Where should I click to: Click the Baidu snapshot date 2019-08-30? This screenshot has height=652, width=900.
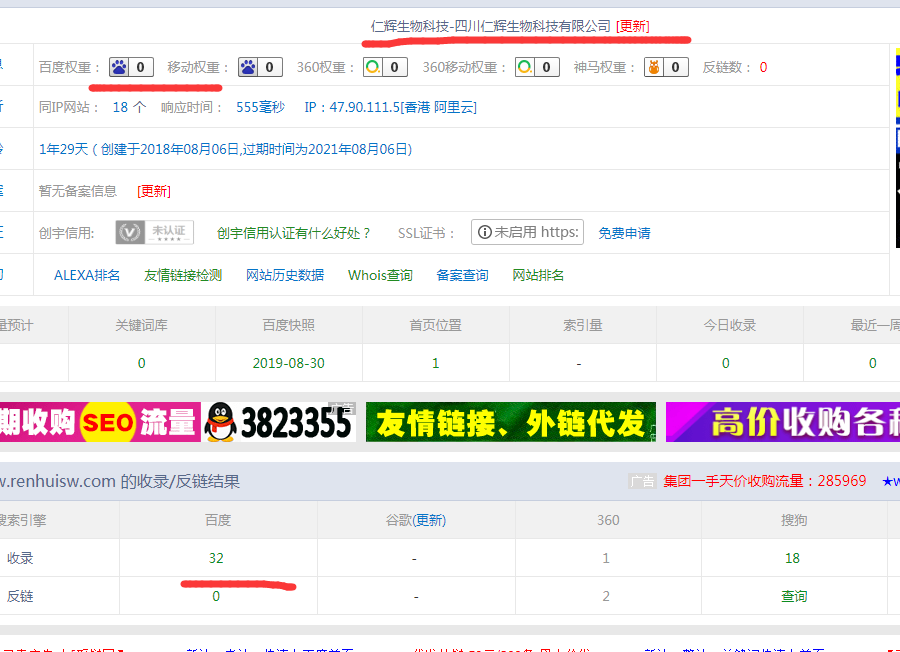click(x=289, y=363)
